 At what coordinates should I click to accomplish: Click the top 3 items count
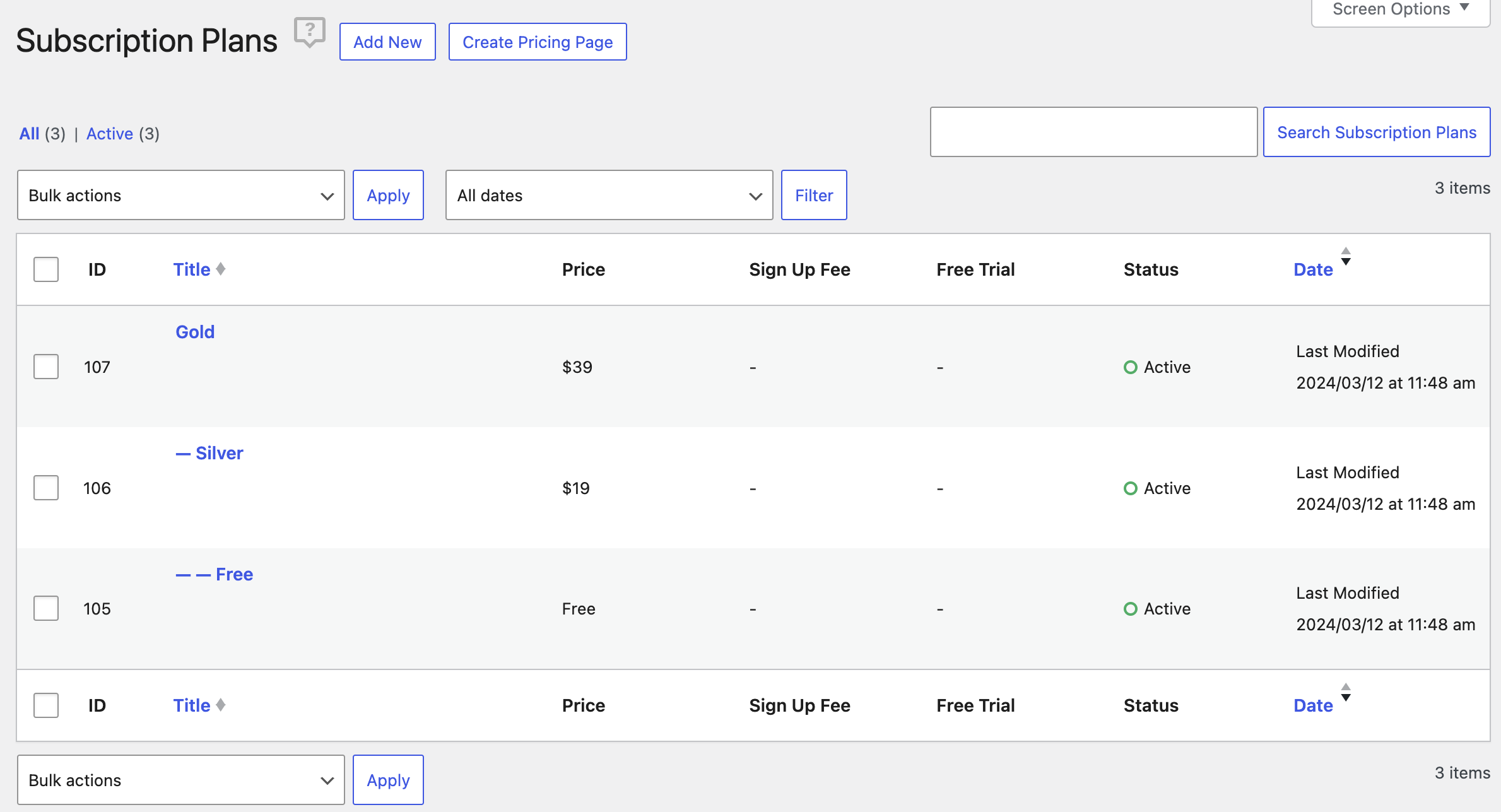(1463, 188)
